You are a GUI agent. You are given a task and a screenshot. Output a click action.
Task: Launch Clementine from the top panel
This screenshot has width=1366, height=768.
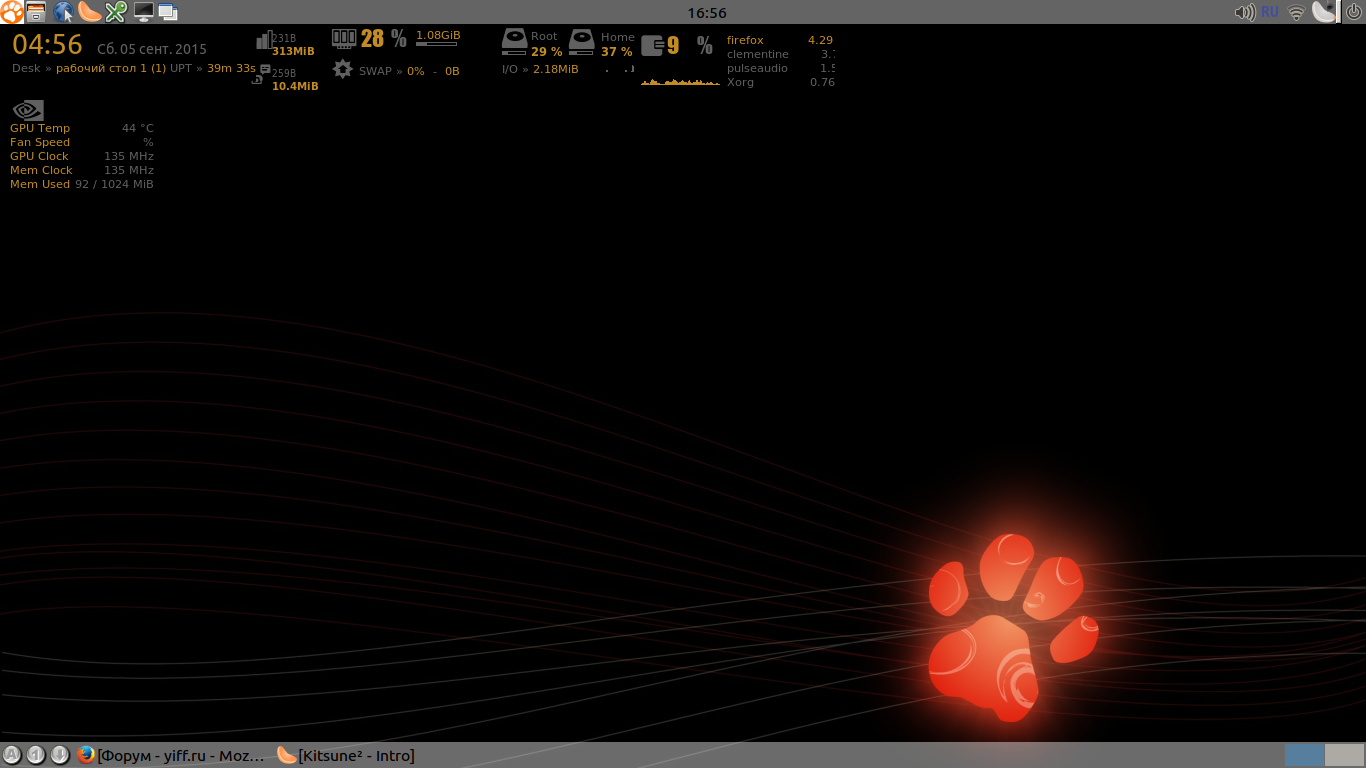coord(90,12)
